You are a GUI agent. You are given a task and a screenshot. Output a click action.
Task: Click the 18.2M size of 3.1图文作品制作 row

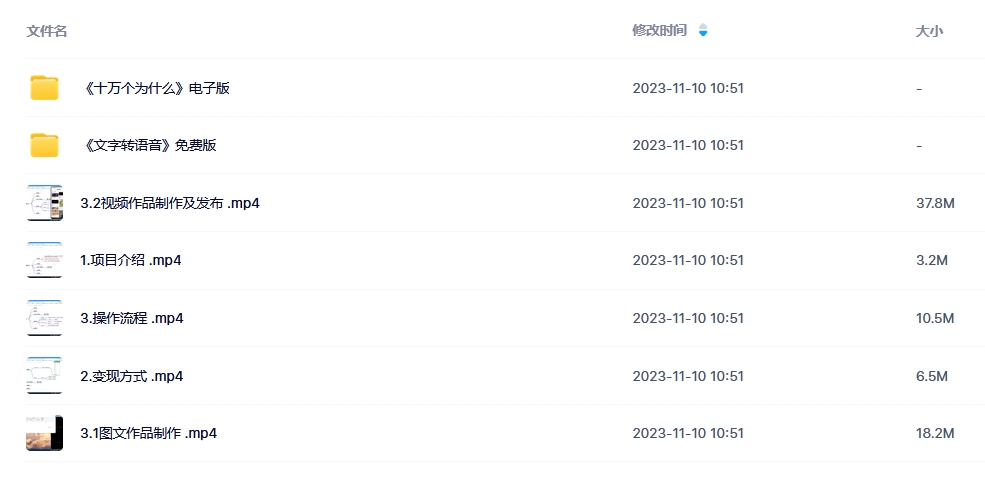[935, 433]
